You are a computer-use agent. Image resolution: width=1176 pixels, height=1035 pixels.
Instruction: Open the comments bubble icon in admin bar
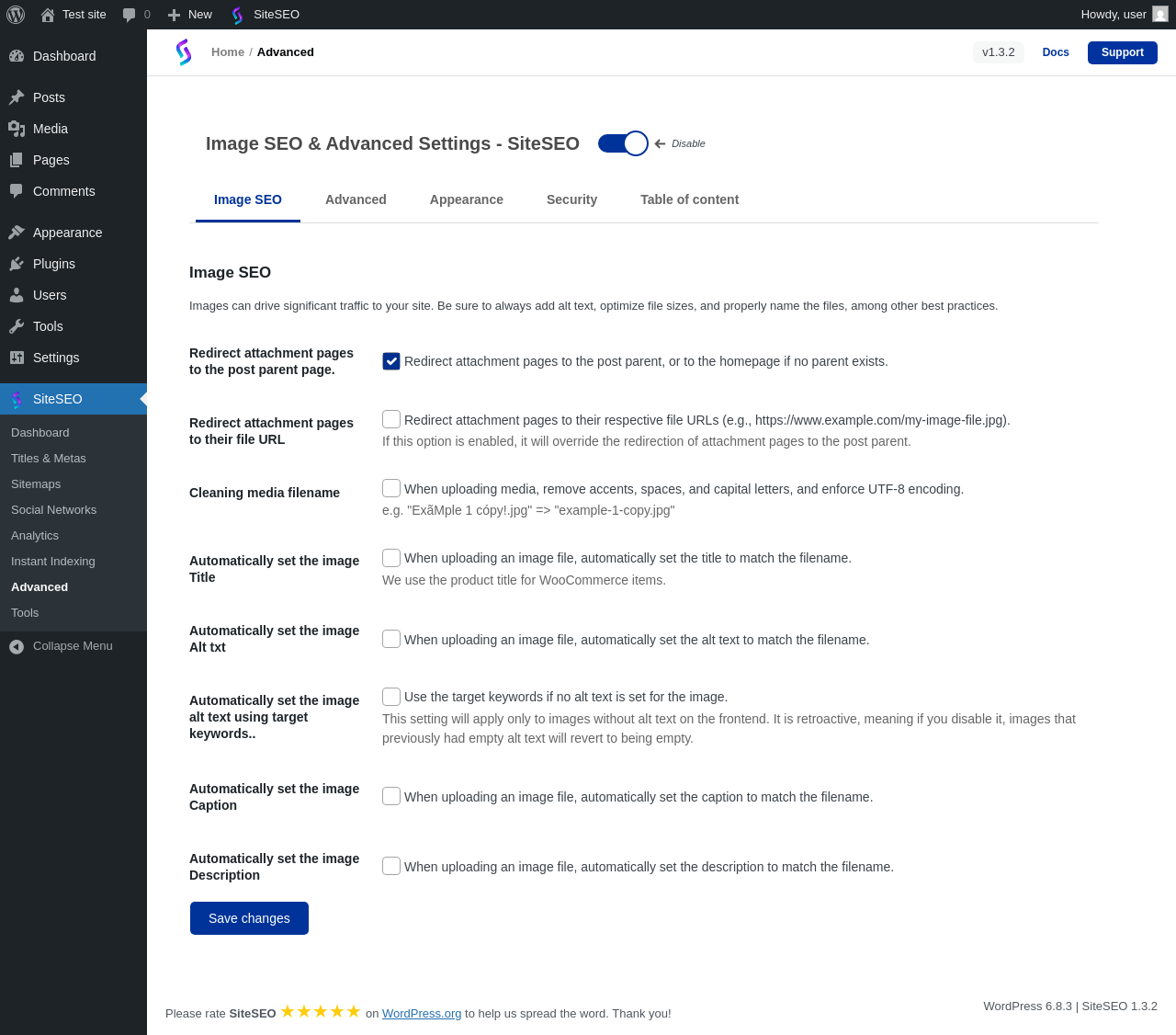130,15
